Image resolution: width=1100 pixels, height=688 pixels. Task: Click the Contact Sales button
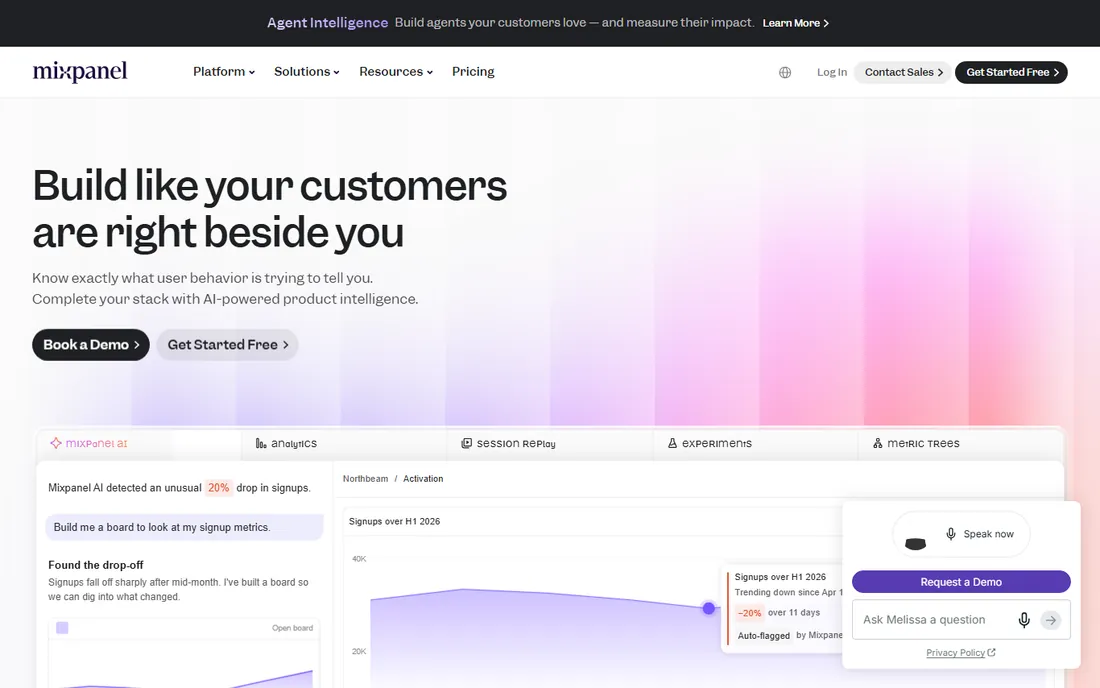point(903,72)
